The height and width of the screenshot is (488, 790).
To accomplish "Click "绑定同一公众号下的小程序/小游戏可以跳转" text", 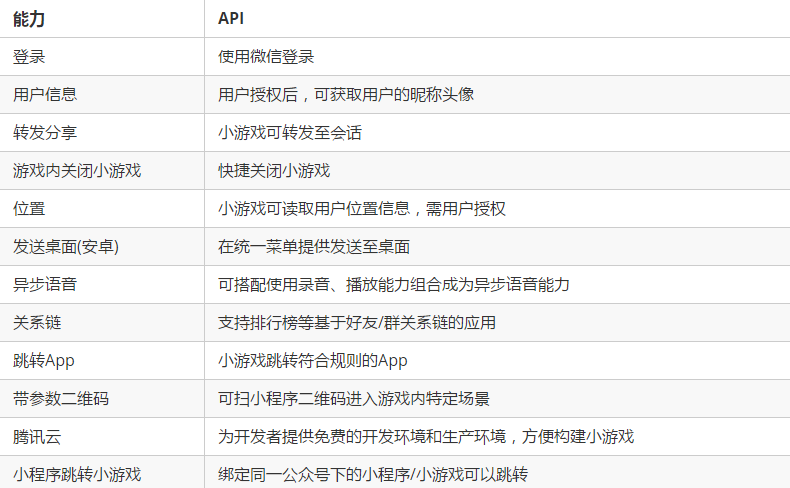I will [373, 475].
